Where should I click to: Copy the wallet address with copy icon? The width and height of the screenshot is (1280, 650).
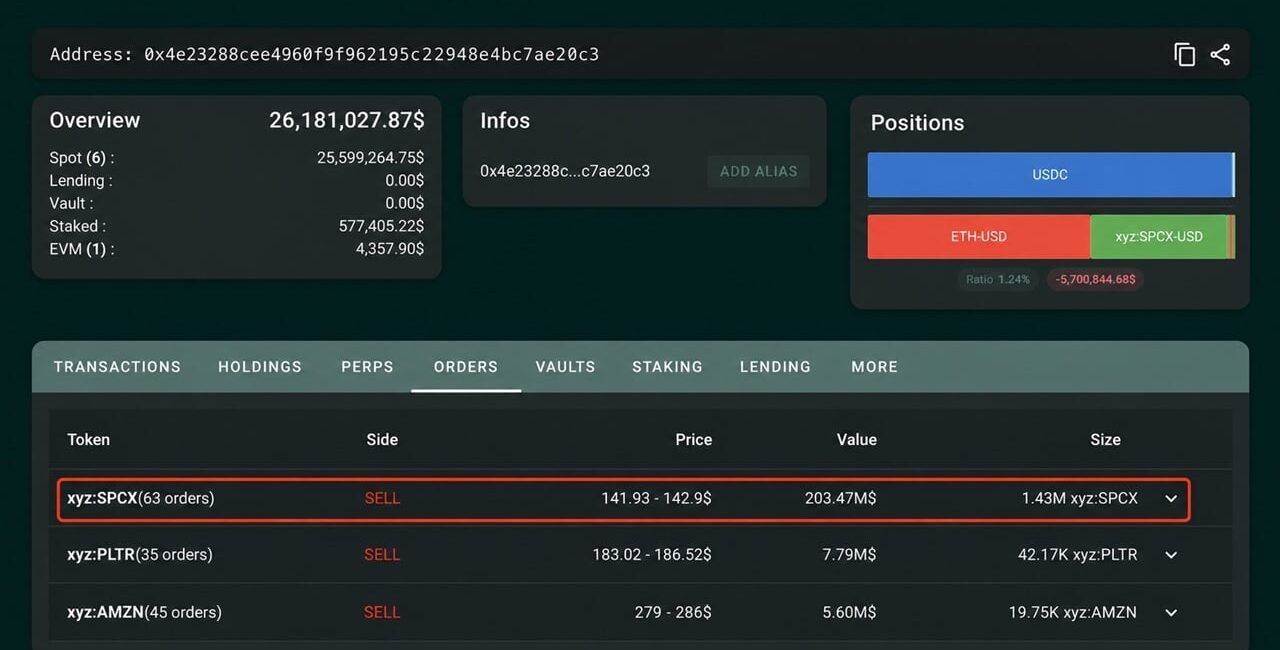(1184, 55)
